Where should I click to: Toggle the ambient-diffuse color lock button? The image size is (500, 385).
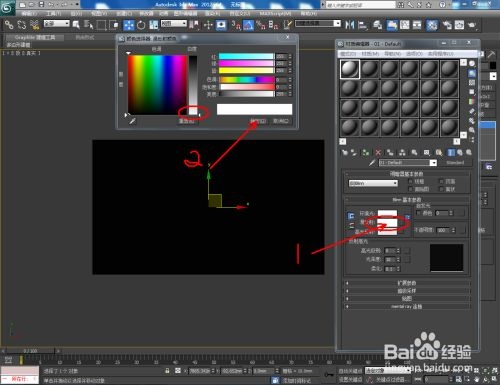[x=351, y=216]
